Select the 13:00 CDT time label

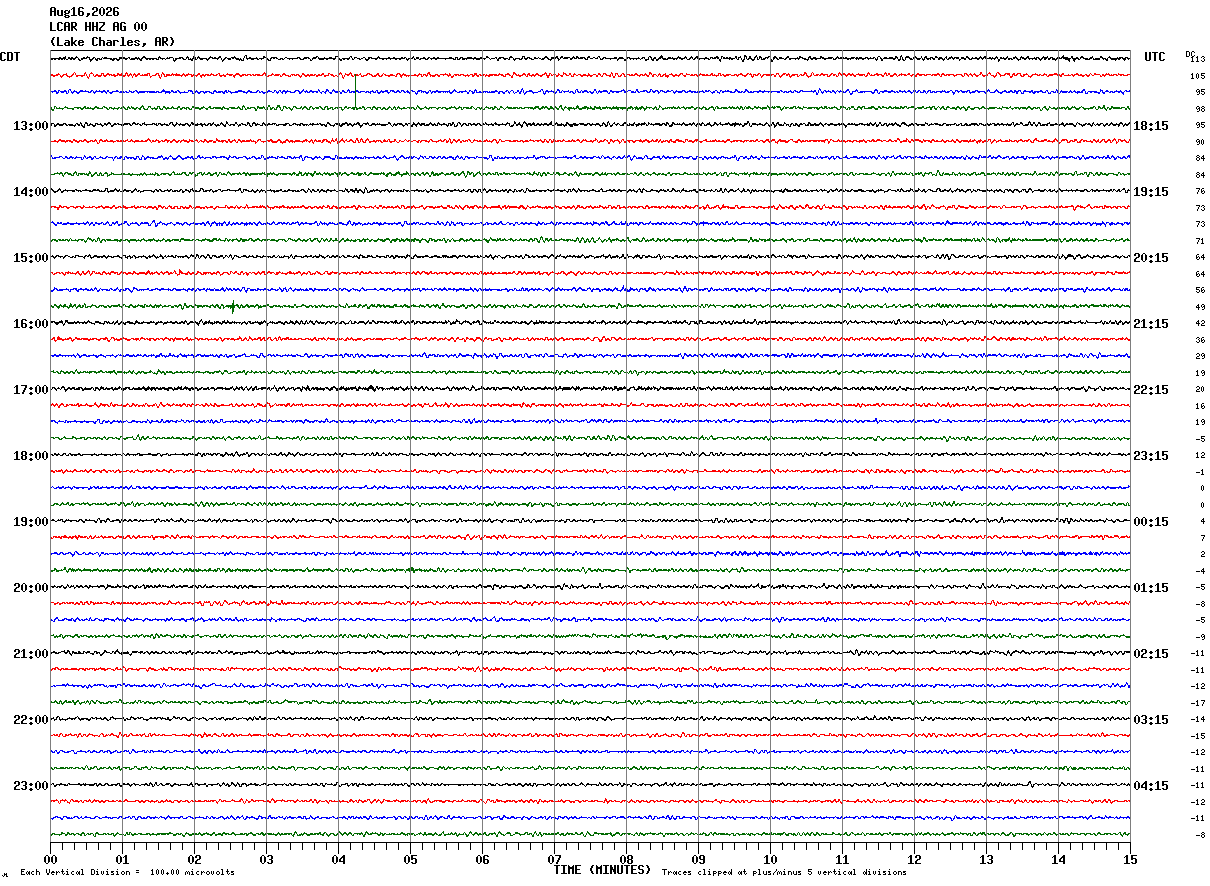click(31, 126)
